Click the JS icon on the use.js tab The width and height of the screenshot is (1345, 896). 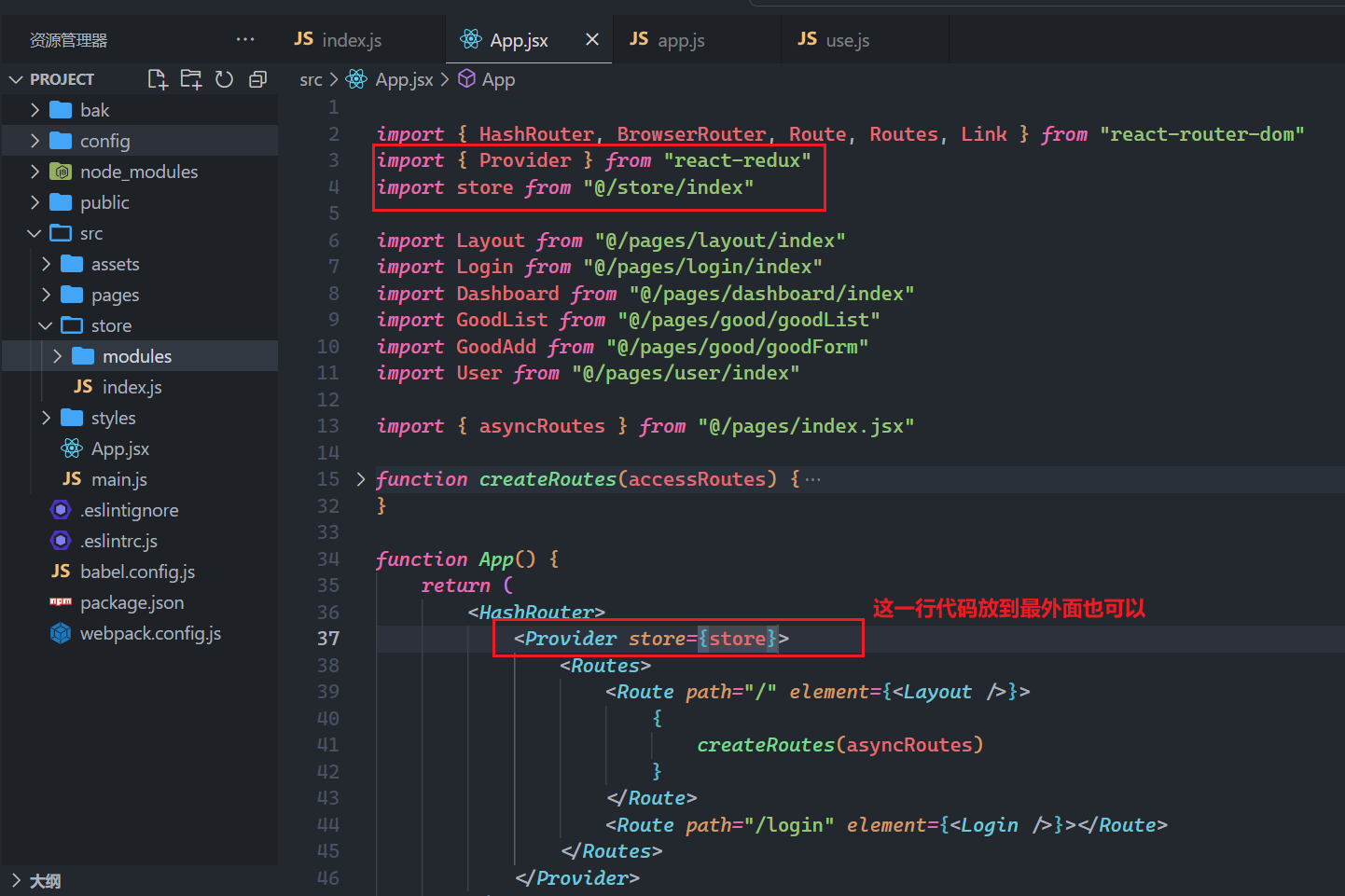807,39
